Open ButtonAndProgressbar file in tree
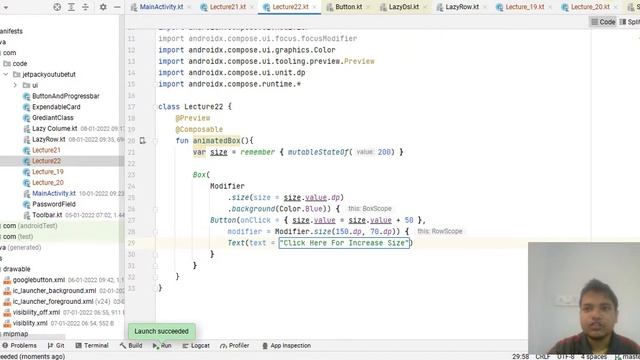 tap(66, 96)
